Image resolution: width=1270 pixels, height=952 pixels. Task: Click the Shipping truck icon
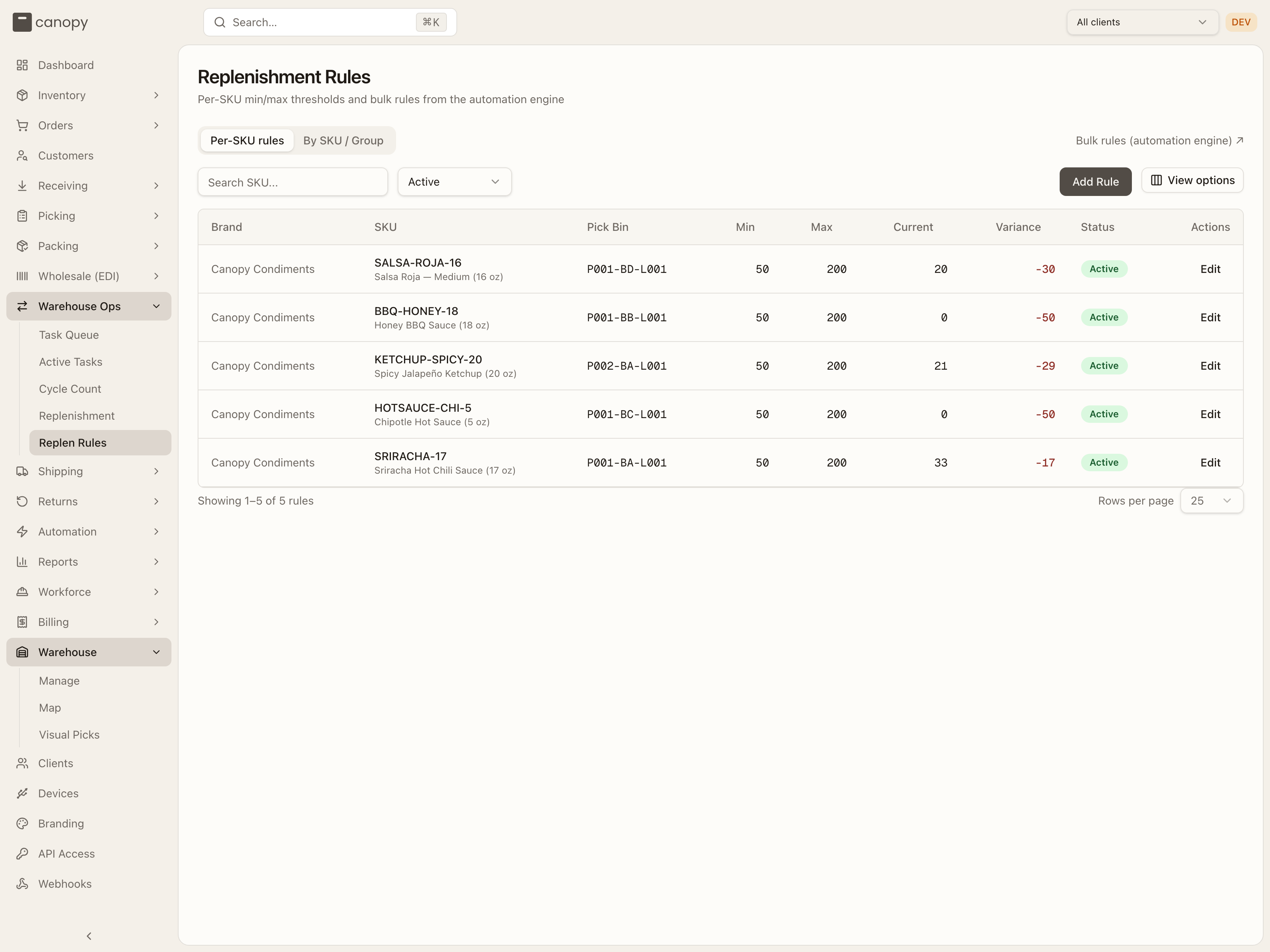point(22,471)
